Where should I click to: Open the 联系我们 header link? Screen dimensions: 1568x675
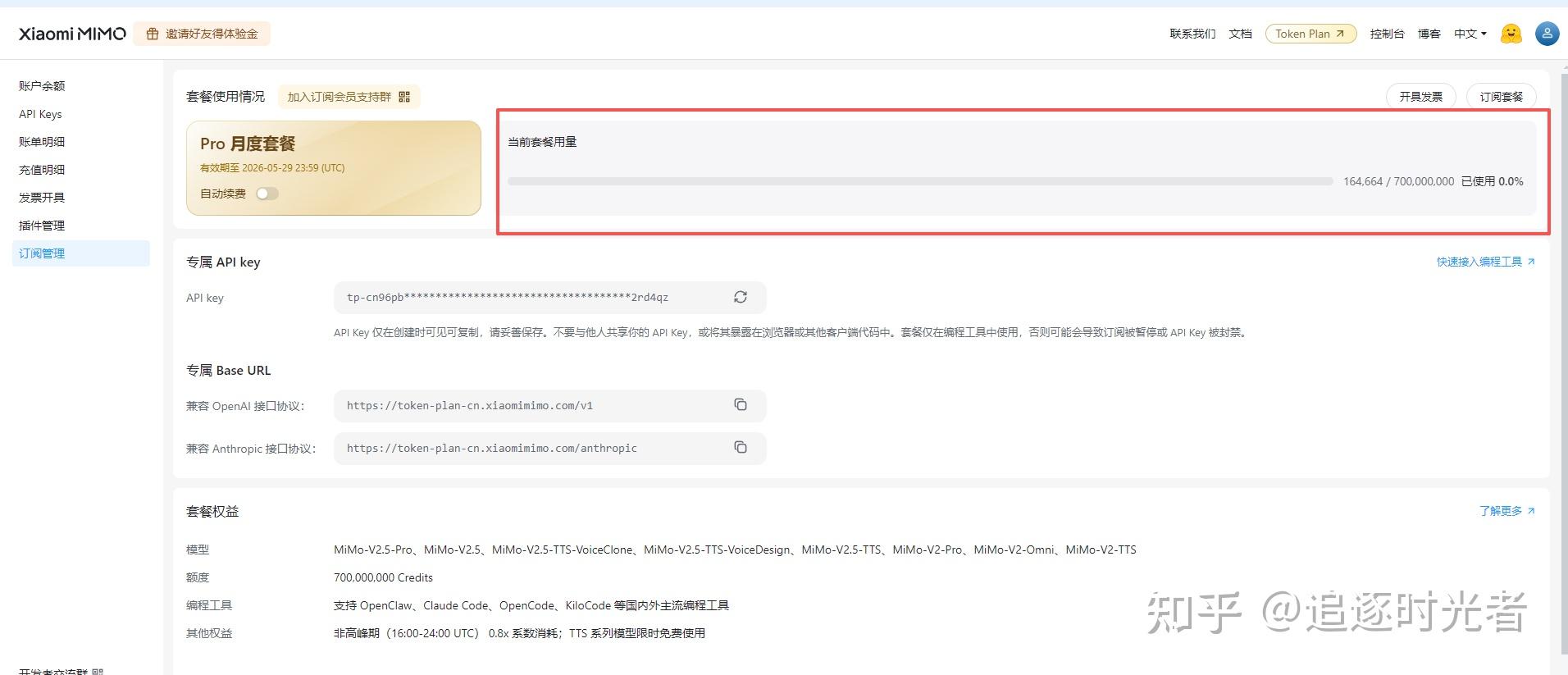coord(1192,34)
